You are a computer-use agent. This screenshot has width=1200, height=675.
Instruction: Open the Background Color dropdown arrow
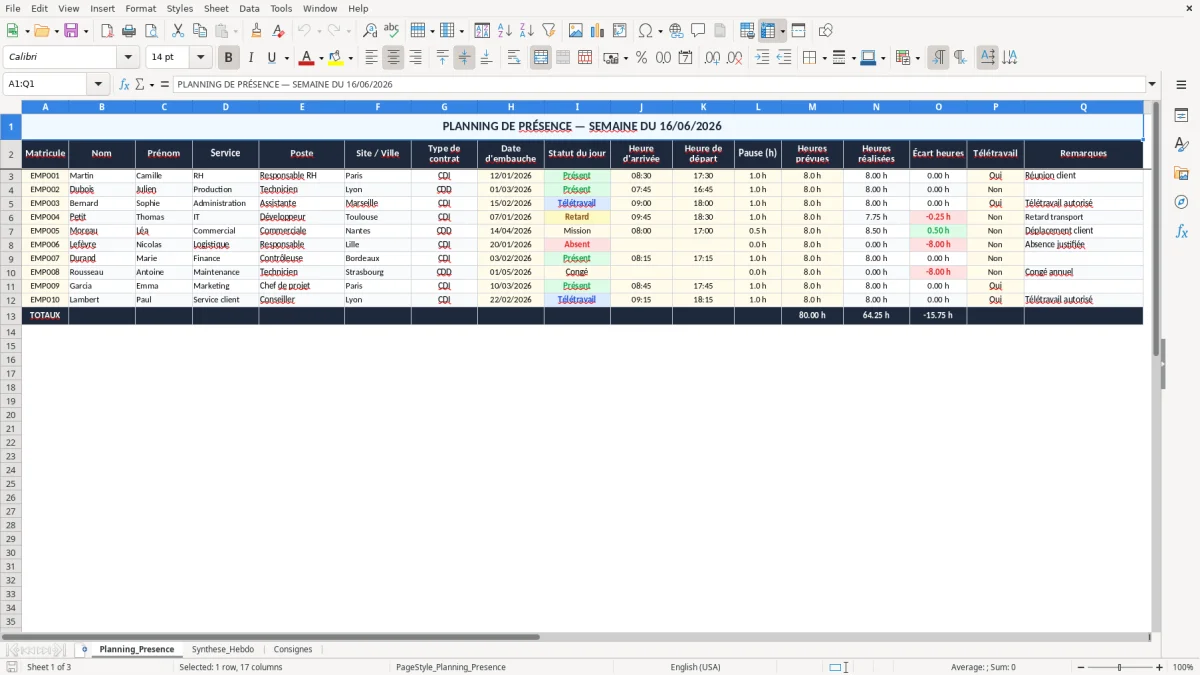click(350, 58)
